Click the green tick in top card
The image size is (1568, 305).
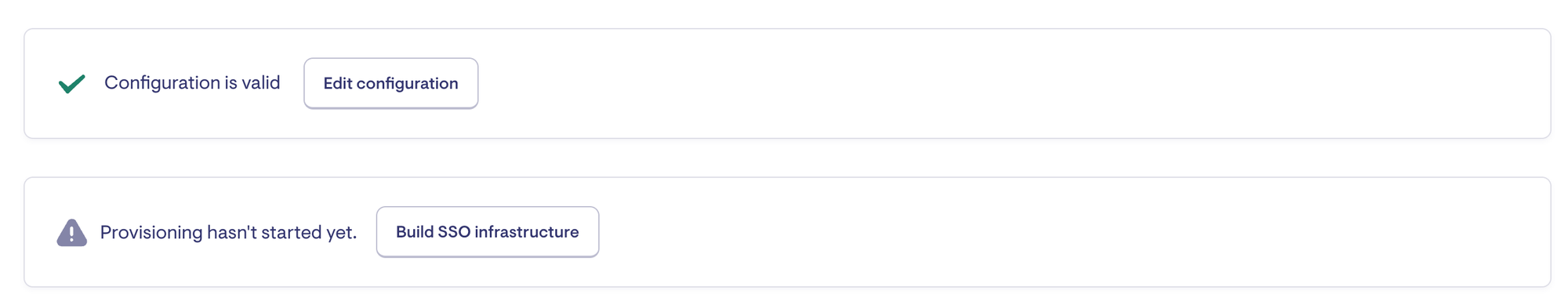coord(72,83)
